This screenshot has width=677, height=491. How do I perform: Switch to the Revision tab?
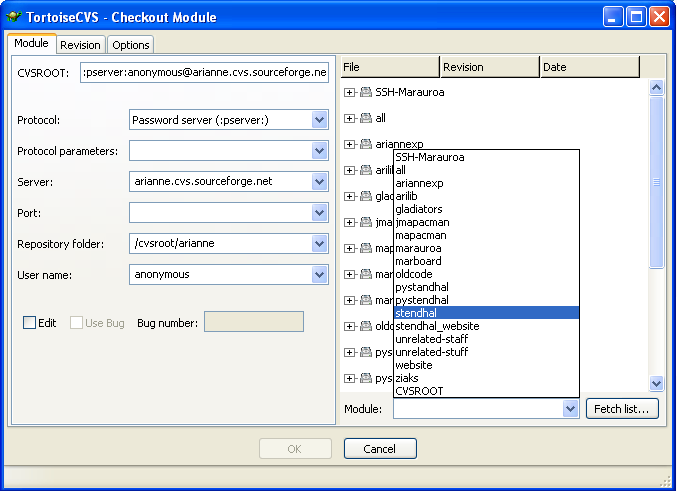[80, 45]
